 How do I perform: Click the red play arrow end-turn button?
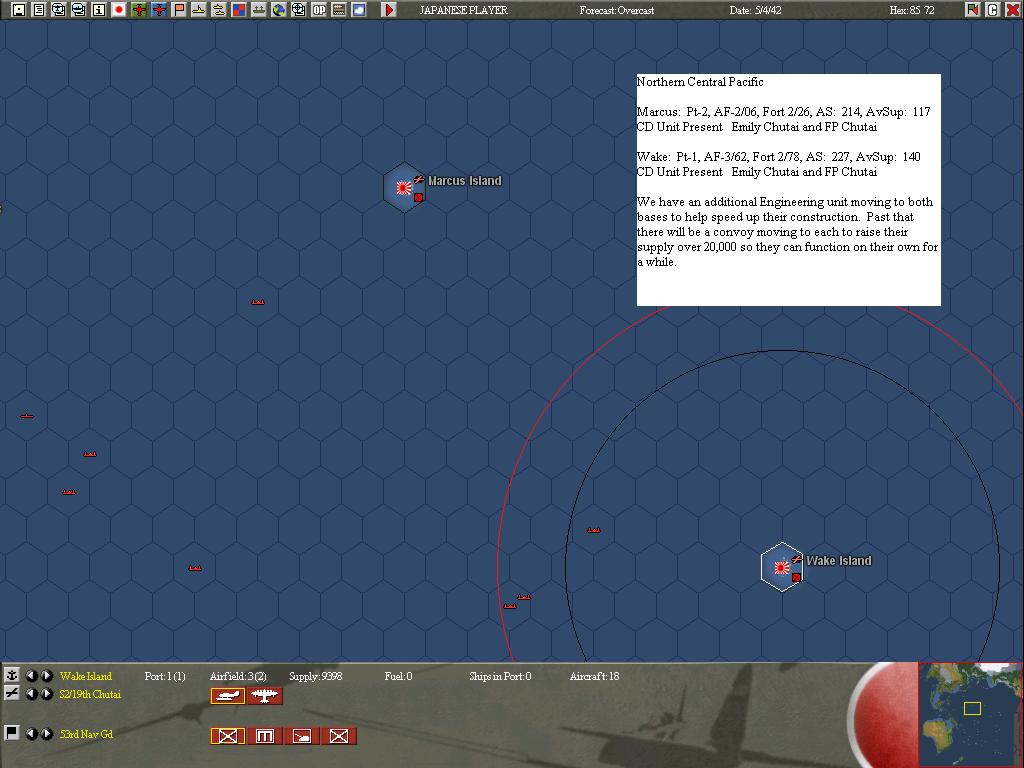[x=389, y=10]
